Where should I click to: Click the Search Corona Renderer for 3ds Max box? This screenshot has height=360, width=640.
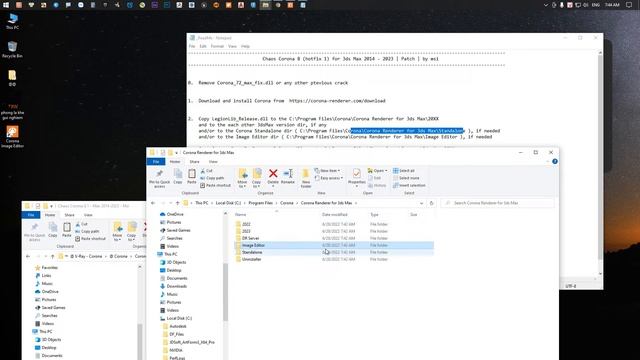[498, 203]
